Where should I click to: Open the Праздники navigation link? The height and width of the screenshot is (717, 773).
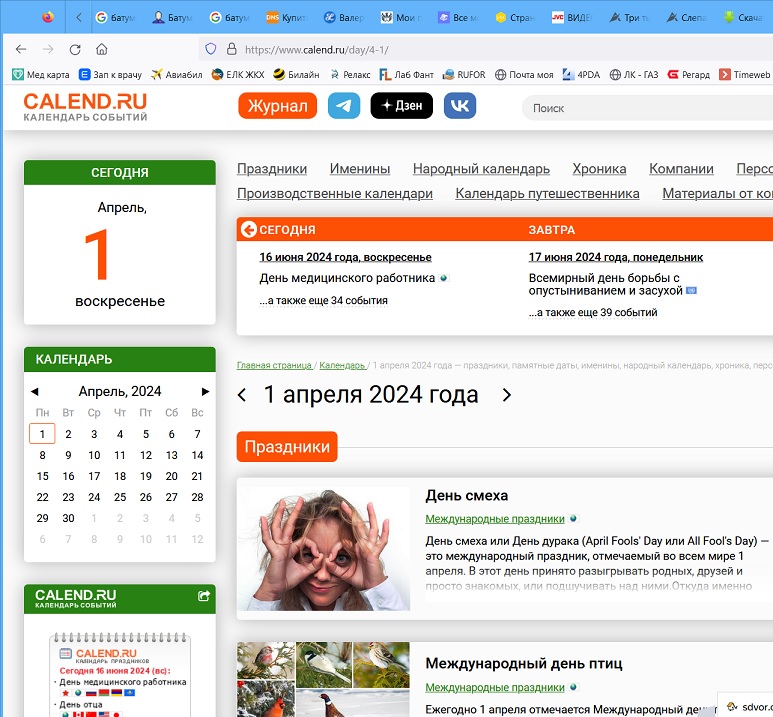tap(272, 169)
